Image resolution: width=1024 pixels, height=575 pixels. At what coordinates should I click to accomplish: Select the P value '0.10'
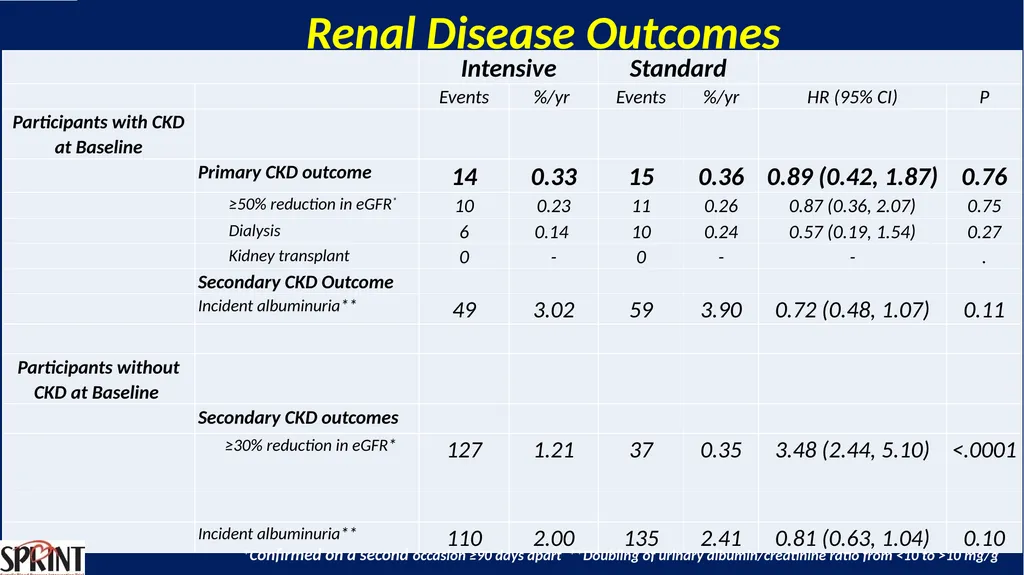984,538
